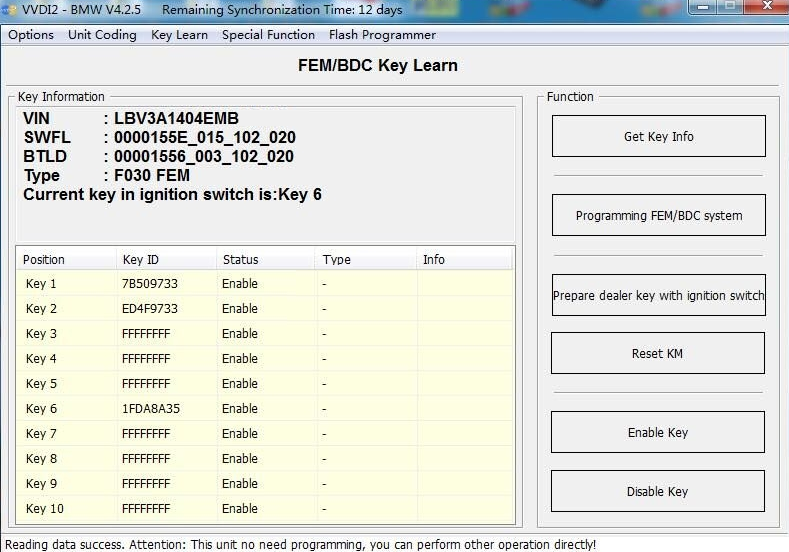The width and height of the screenshot is (789, 552).
Task: Open the Unit Coding menu
Action: click(x=102, y=35)
